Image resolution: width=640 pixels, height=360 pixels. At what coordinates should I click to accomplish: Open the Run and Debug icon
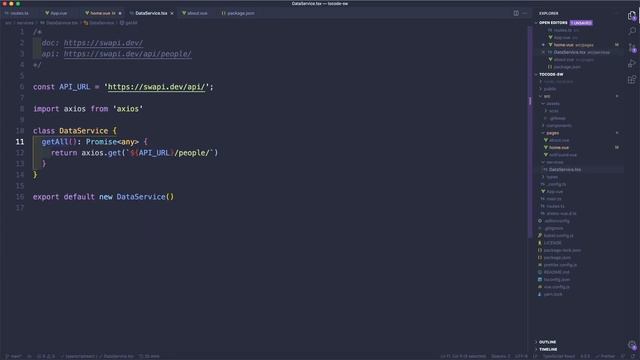point(632,64)
